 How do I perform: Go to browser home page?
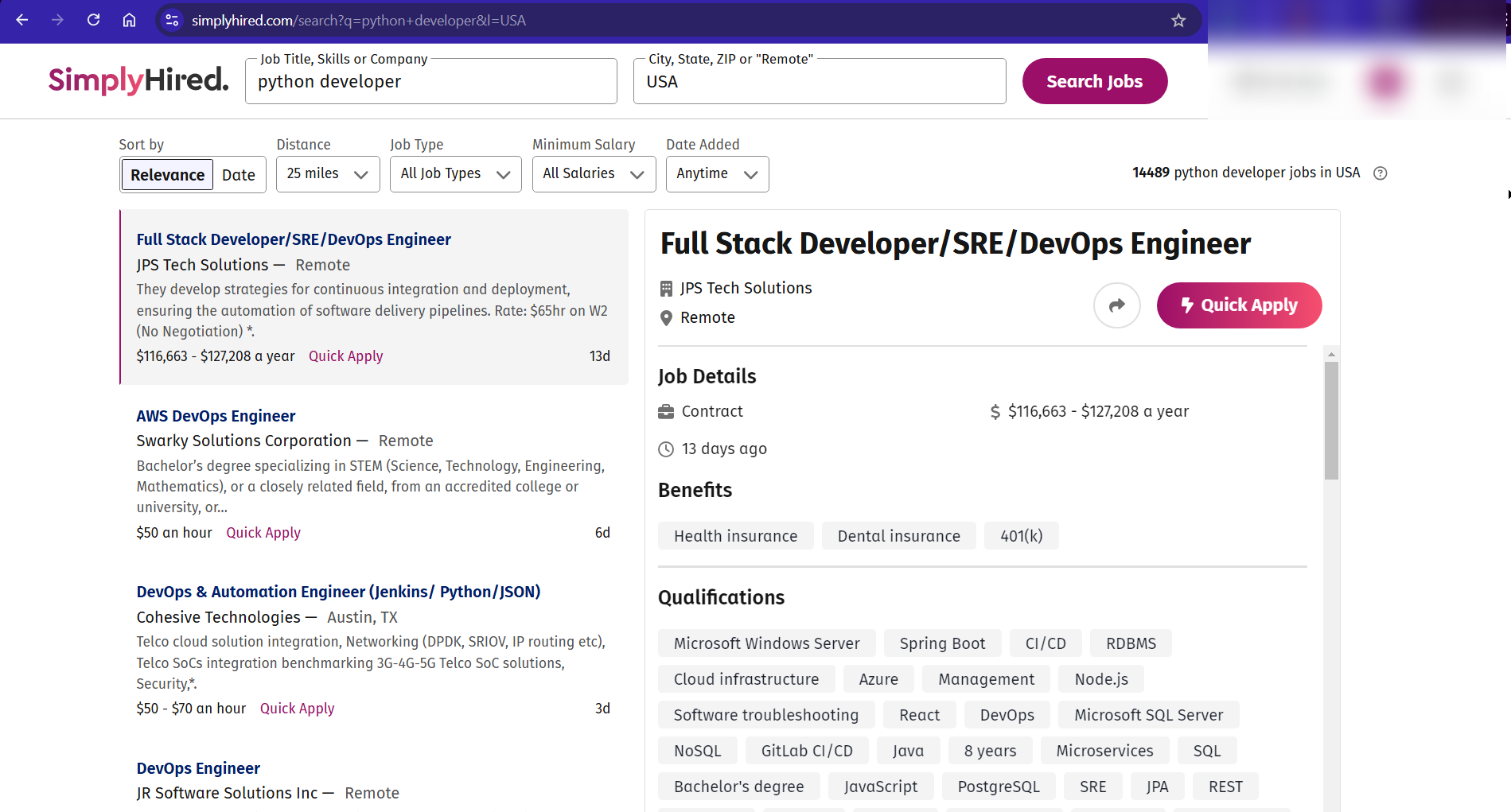point(129,21)
